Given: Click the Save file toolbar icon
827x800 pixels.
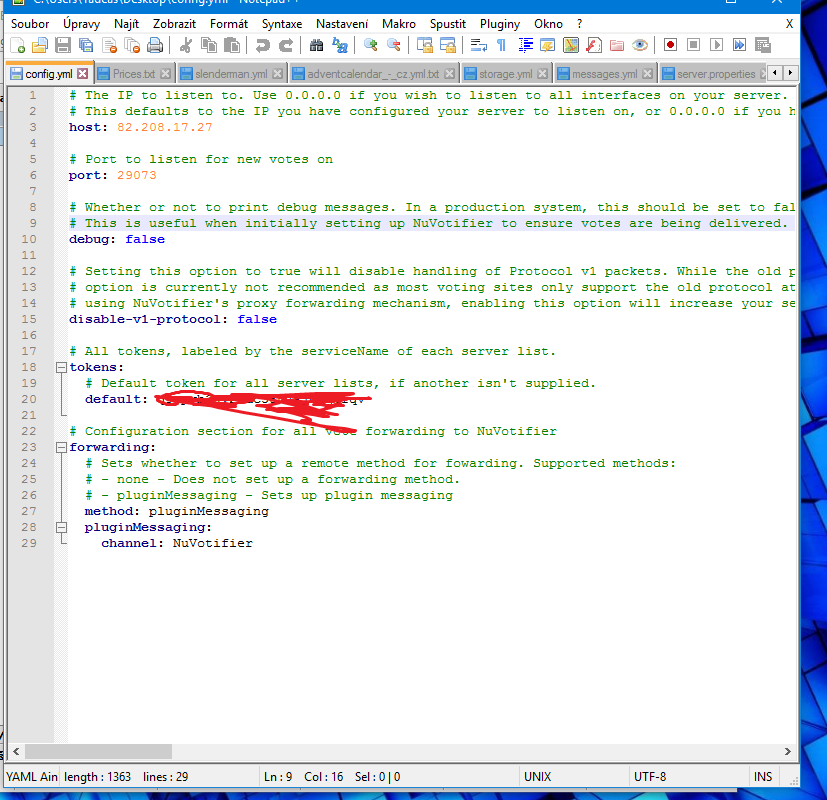Looking at the screenshot, I should (x=63, y=45).
